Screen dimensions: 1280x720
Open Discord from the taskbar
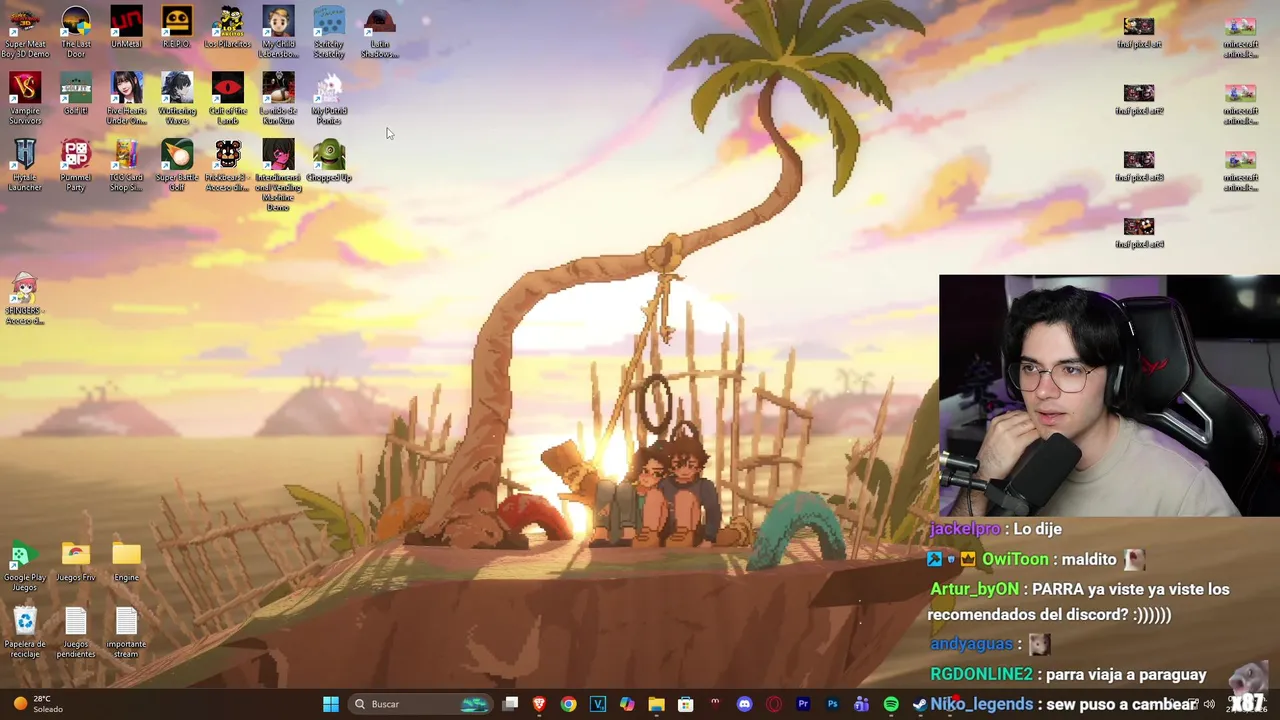744,704
